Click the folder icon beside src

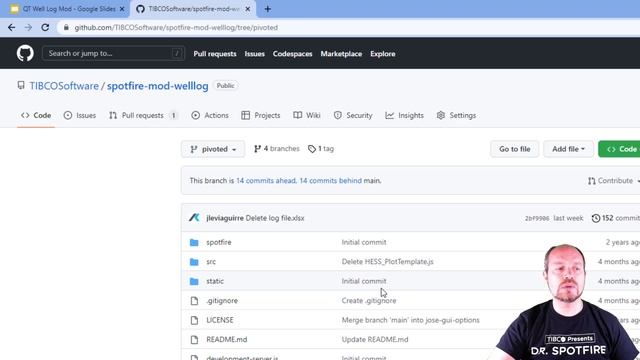tap(194, 262)
